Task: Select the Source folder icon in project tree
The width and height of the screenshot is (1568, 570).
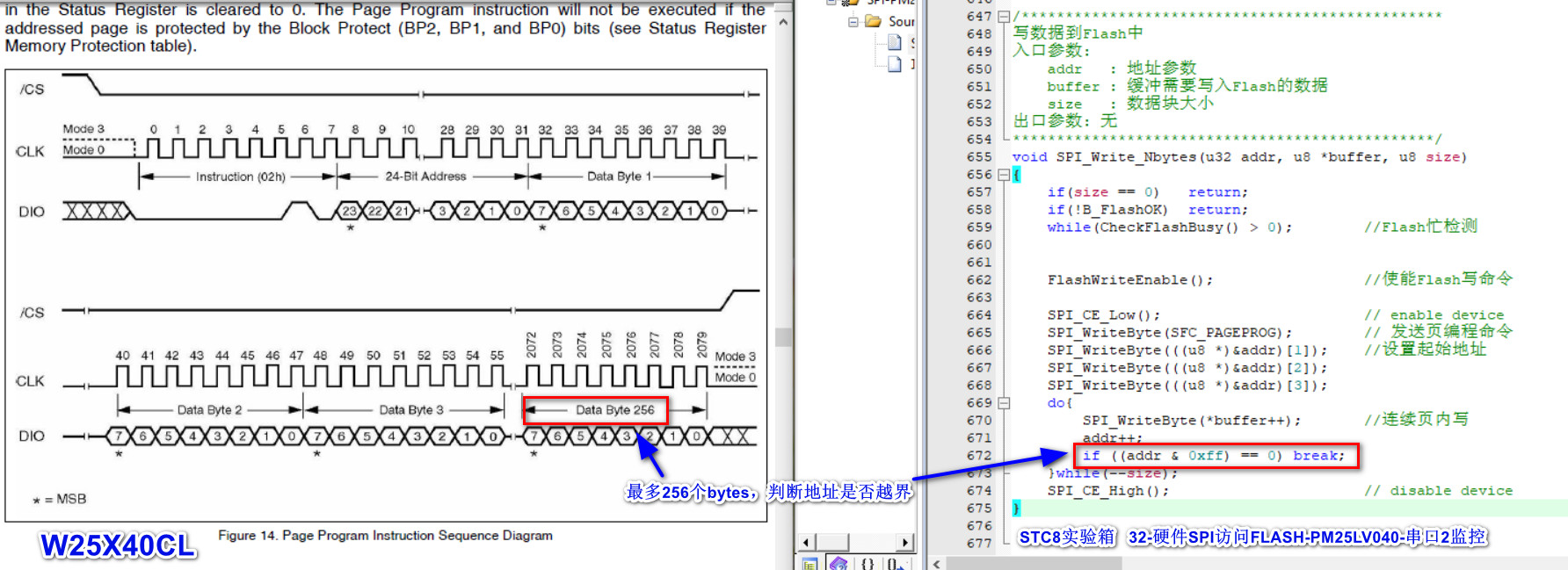Action: [873, 21]
